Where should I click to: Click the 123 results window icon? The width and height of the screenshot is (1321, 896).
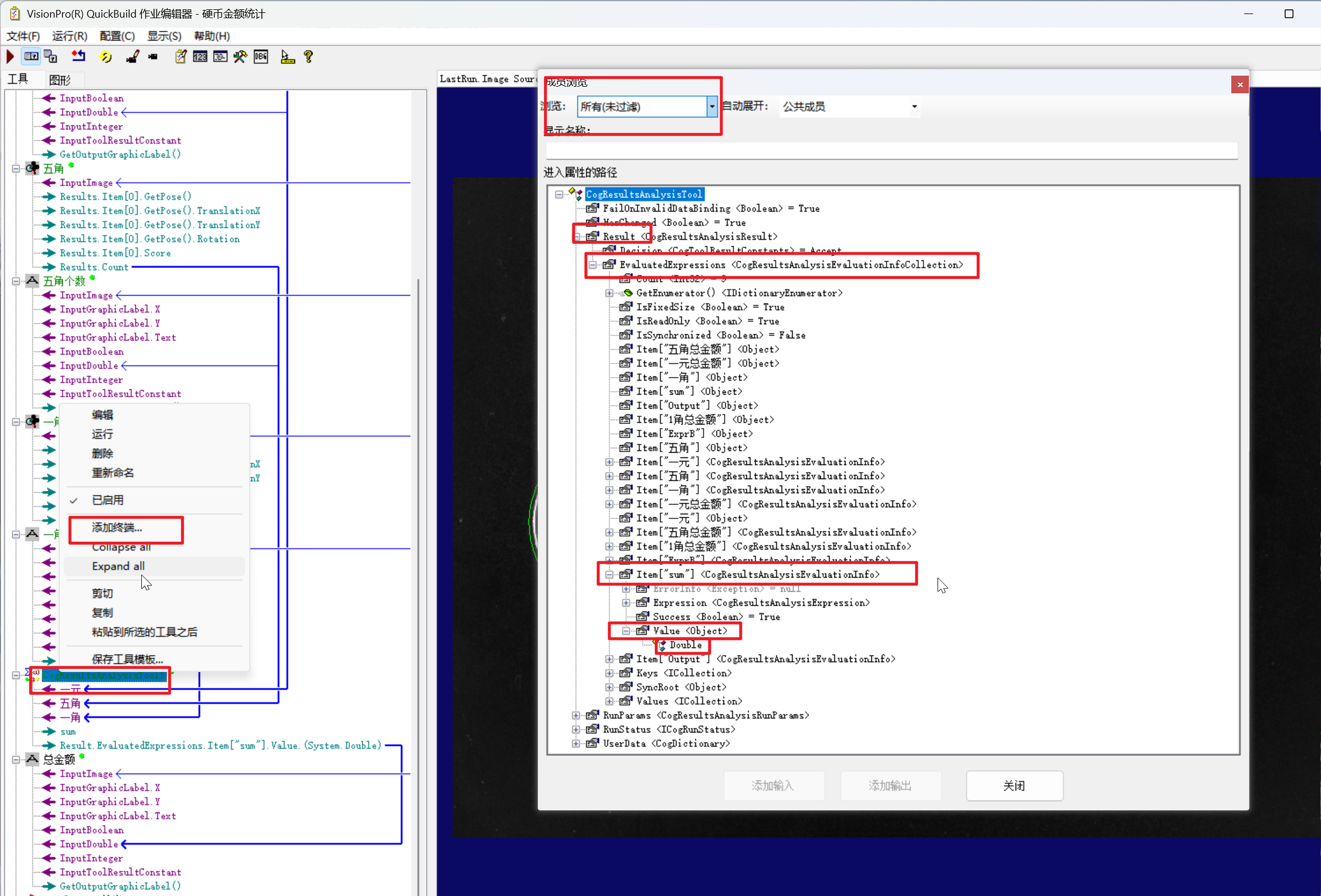point(200,57)
